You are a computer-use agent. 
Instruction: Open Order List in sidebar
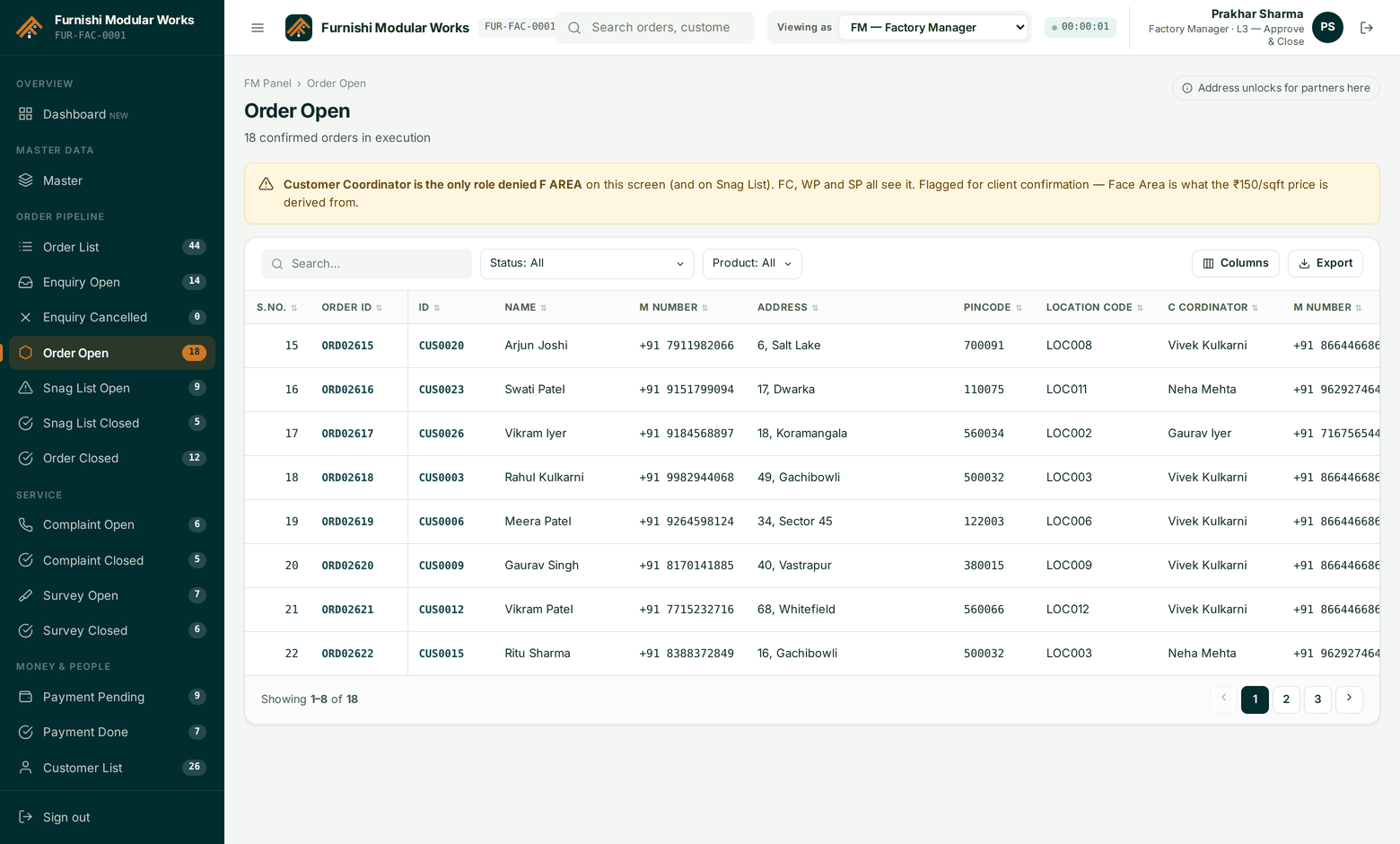[112, 247]
